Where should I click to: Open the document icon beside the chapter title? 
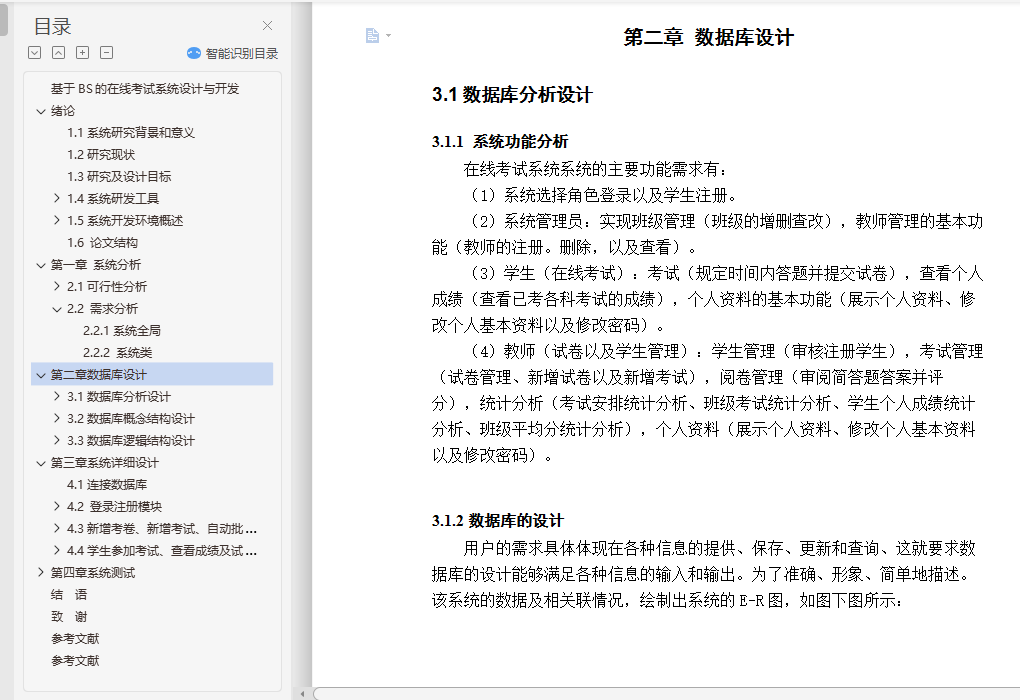pyautogui.click(x=372, y=35)
